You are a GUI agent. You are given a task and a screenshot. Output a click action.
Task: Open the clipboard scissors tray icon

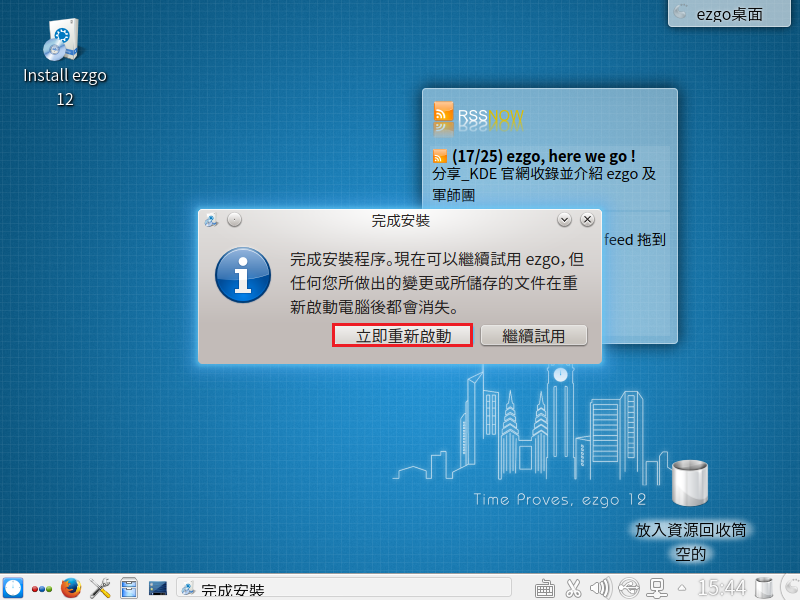tap(573, 589)
